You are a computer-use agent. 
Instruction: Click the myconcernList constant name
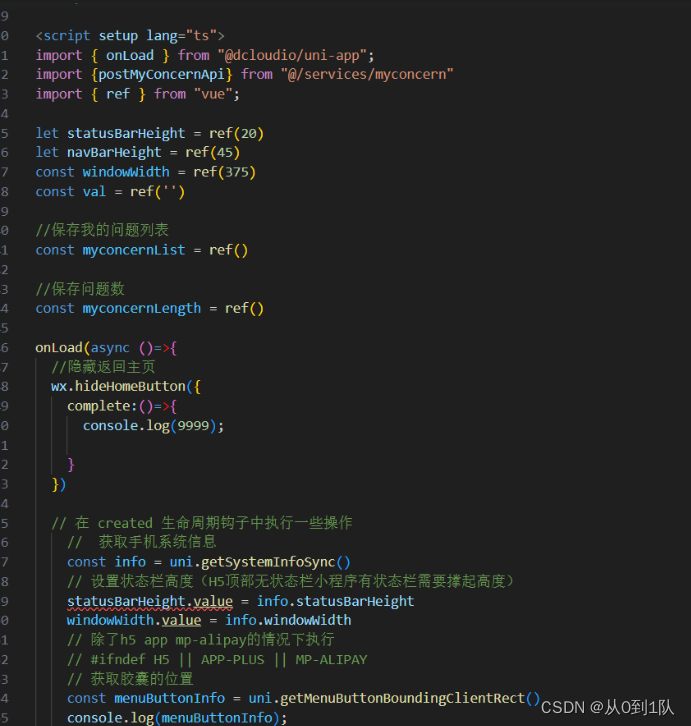(x=134, y=250)
